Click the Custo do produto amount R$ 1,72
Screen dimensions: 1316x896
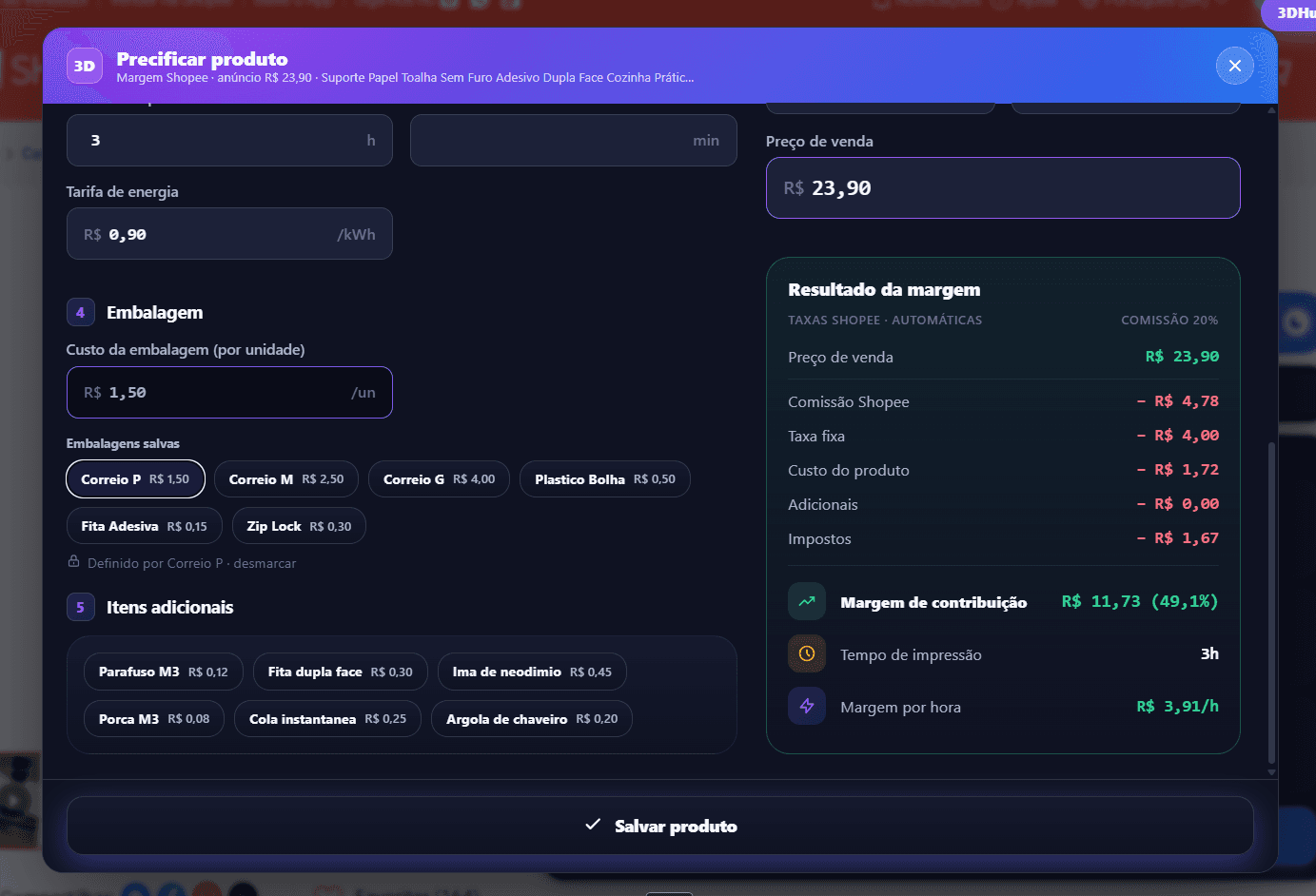pos(1178,470)
